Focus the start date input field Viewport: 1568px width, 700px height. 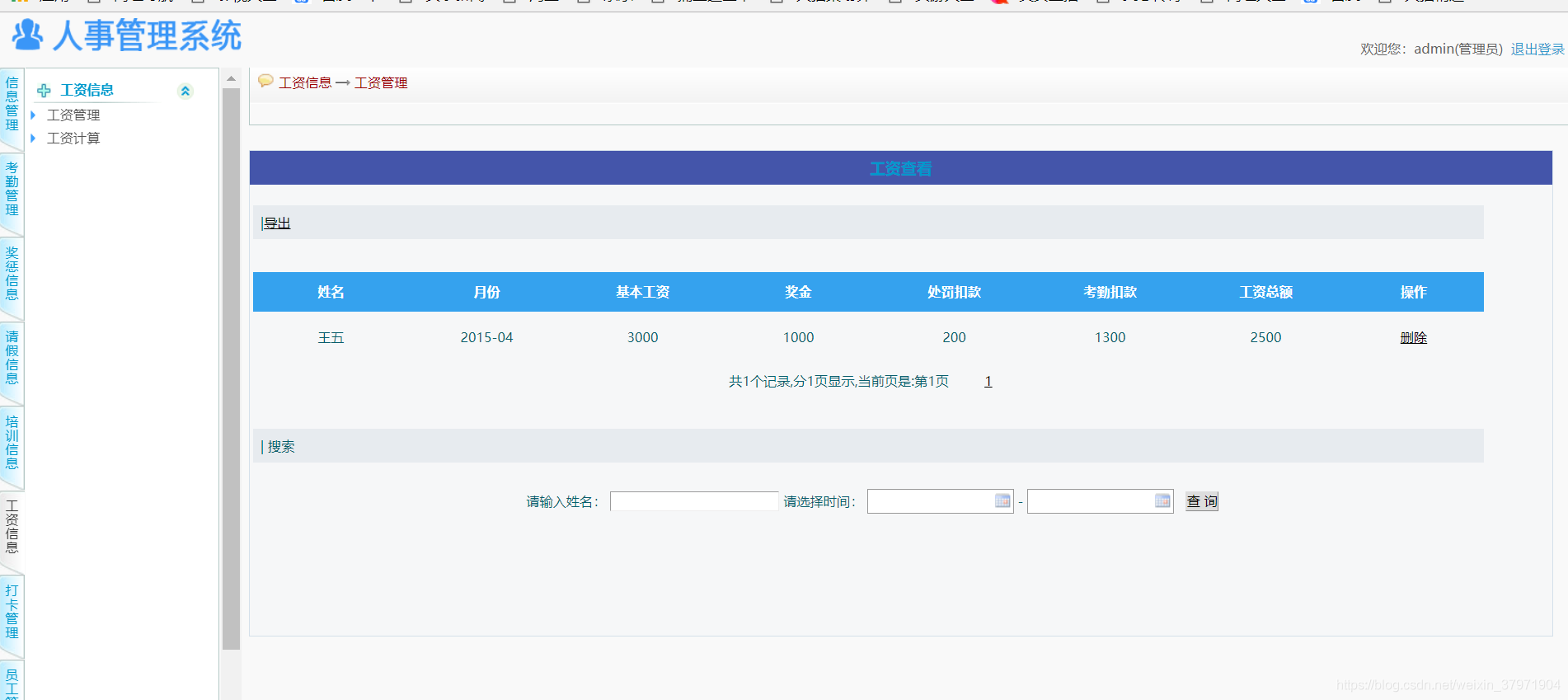point(940,501)
